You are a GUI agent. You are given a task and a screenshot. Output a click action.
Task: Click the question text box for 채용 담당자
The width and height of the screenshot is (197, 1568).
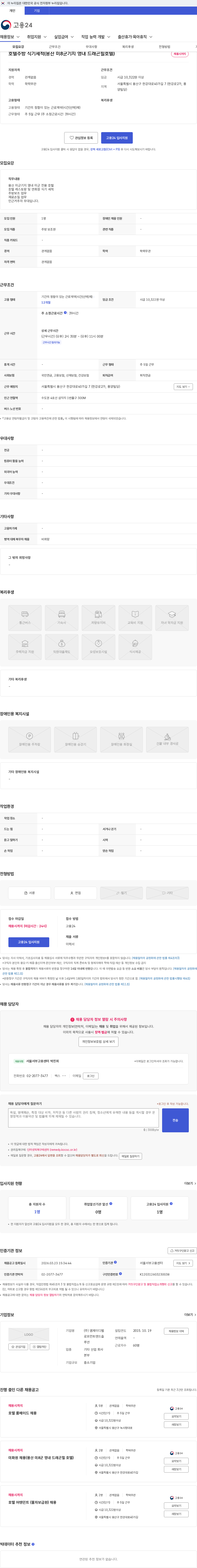84,1118
